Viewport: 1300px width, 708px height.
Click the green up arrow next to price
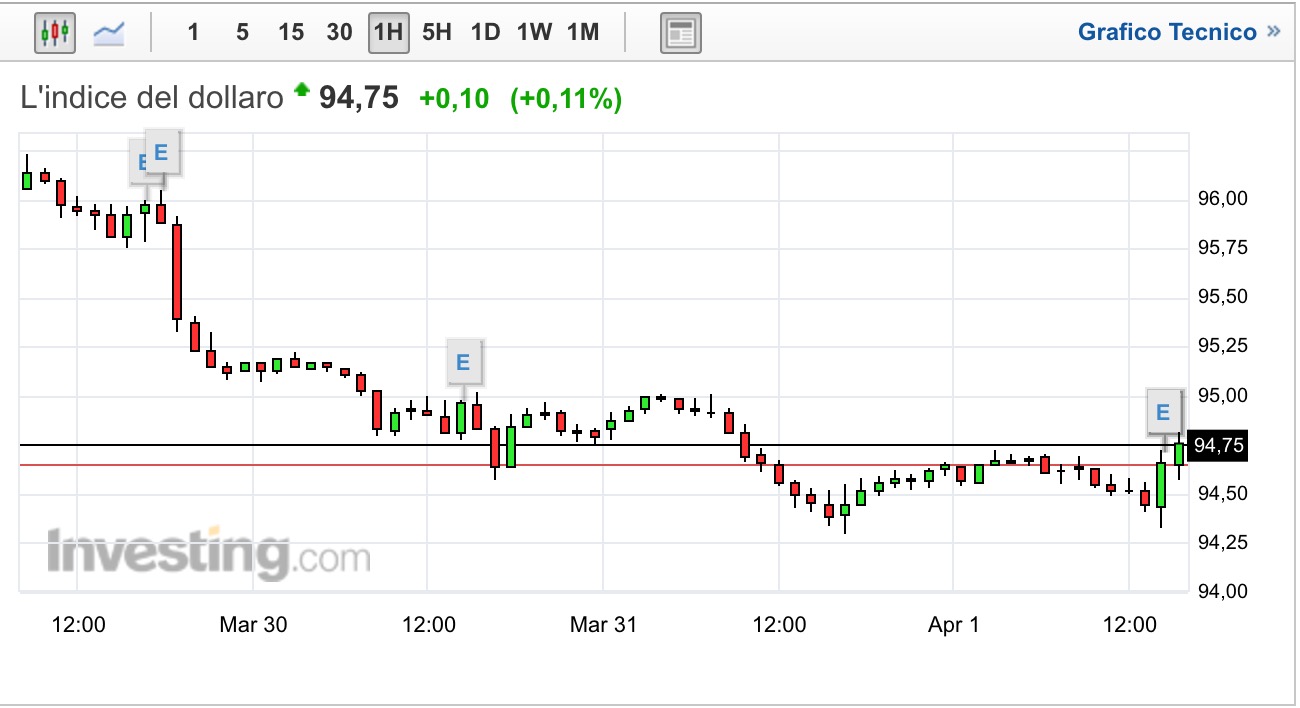pos(302,91)
